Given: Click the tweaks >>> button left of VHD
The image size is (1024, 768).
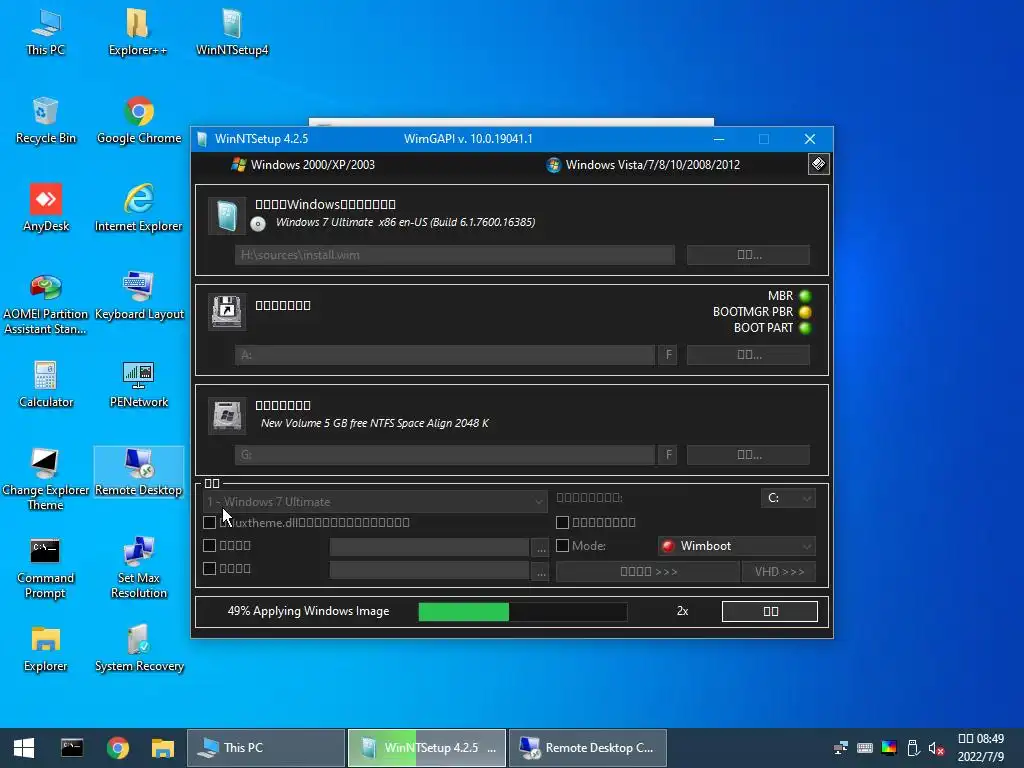Looking at the screenshot, I should (x=648, y=571).
